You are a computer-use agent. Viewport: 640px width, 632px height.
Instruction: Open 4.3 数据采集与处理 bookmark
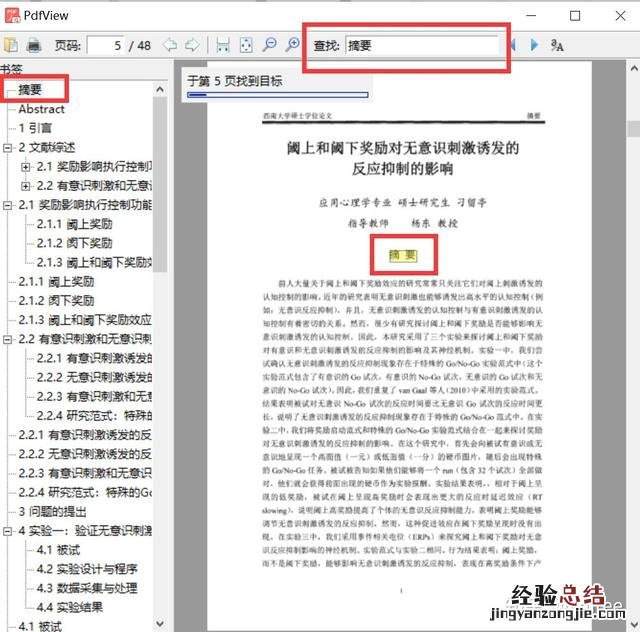click(87, 588)
